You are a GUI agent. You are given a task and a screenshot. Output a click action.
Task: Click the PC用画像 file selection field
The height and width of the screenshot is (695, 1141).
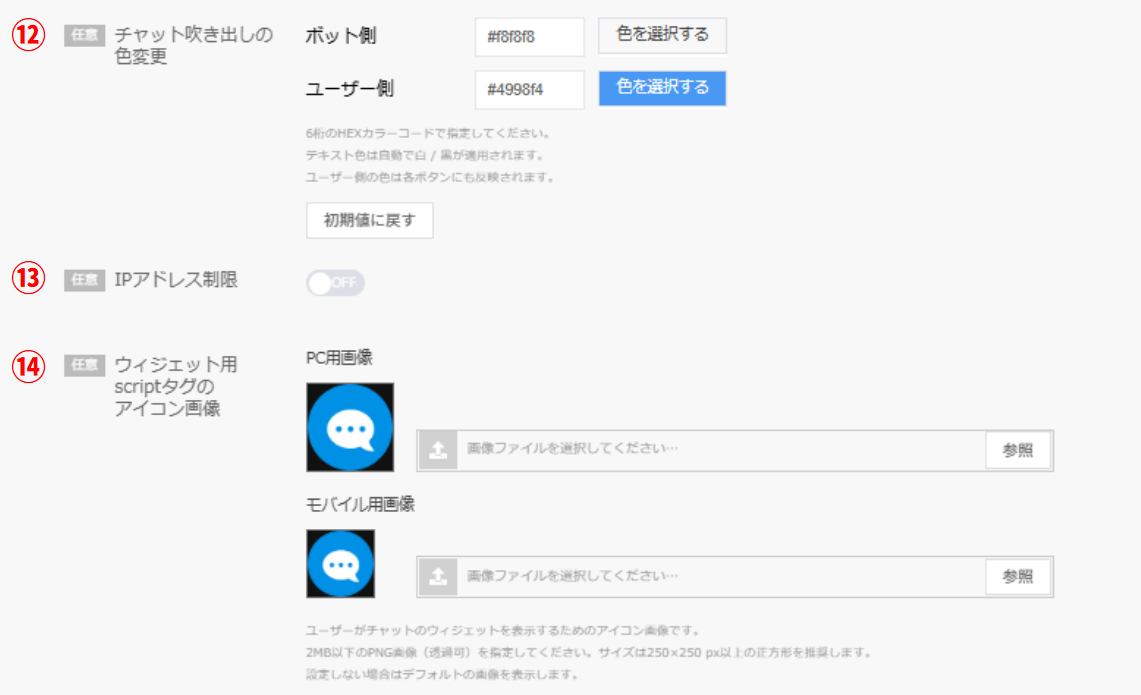(x=720, y=450)
